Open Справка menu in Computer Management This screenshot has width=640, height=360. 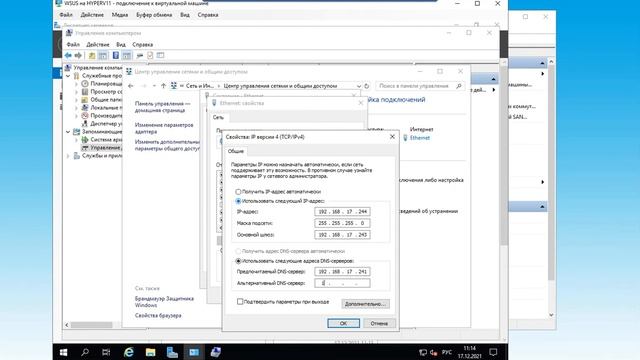coord(142,44)
